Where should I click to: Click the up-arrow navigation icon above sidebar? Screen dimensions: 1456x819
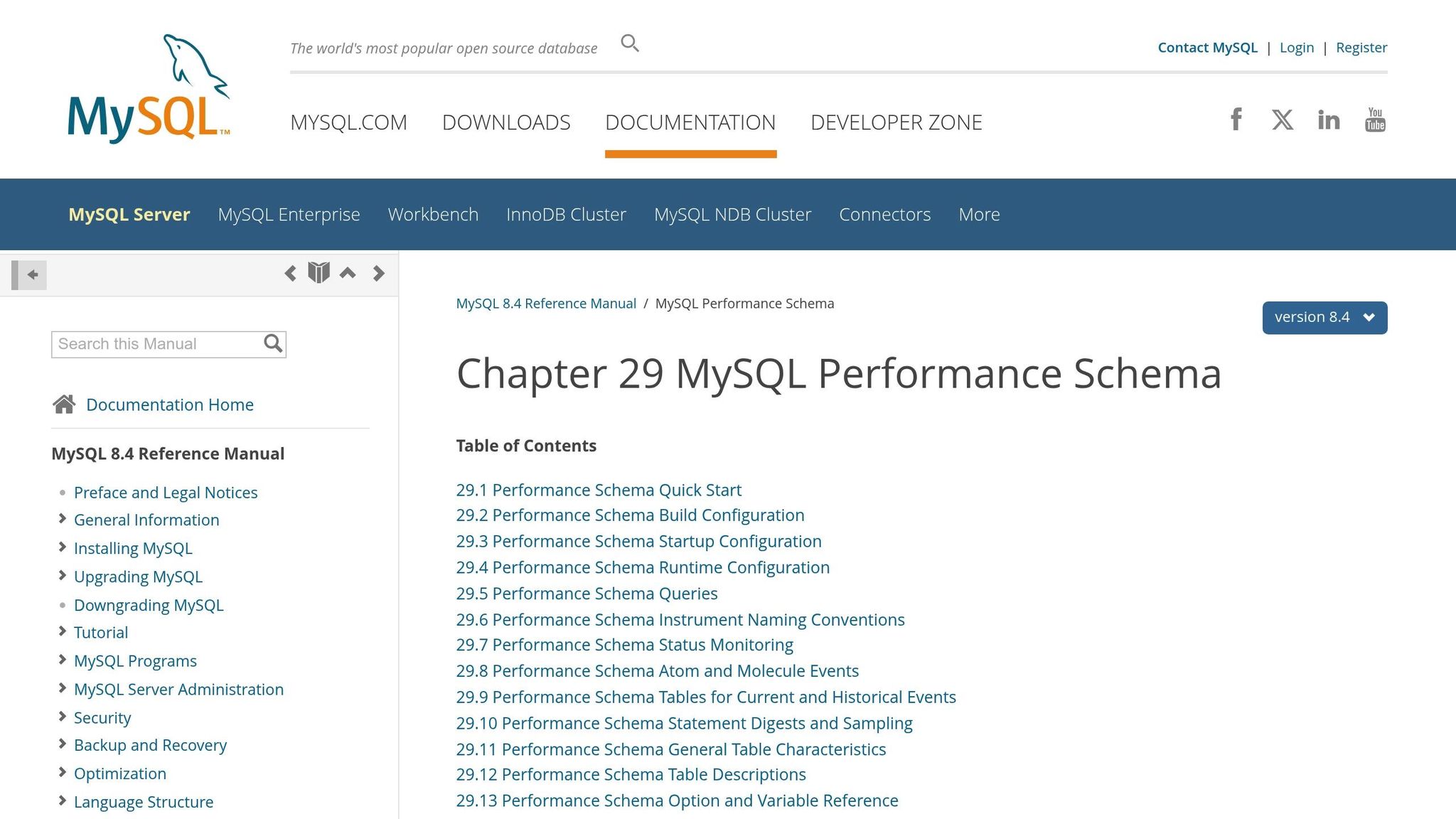[348, 273]
